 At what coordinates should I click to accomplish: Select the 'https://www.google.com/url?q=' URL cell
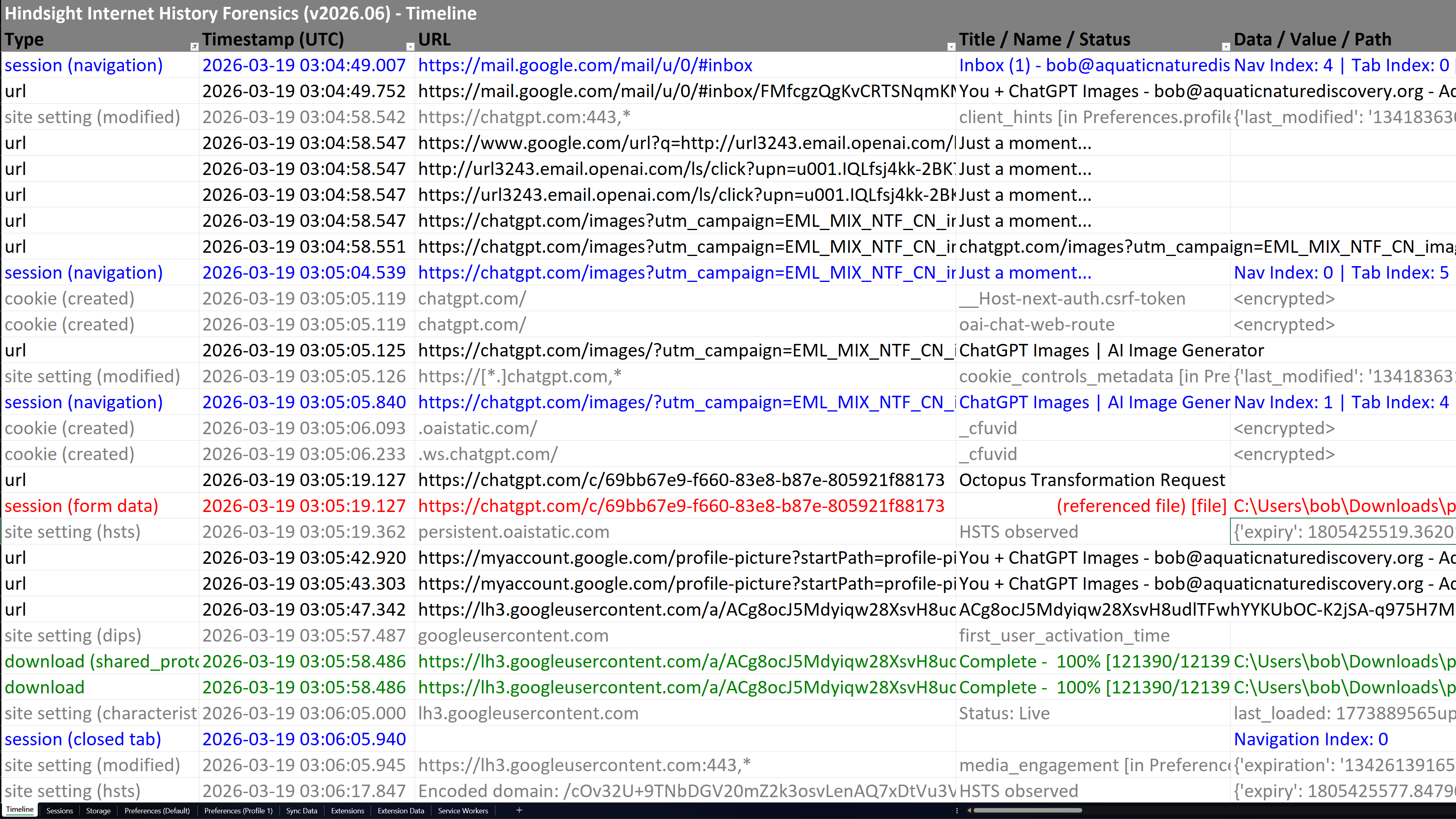[x=686, y=143]
